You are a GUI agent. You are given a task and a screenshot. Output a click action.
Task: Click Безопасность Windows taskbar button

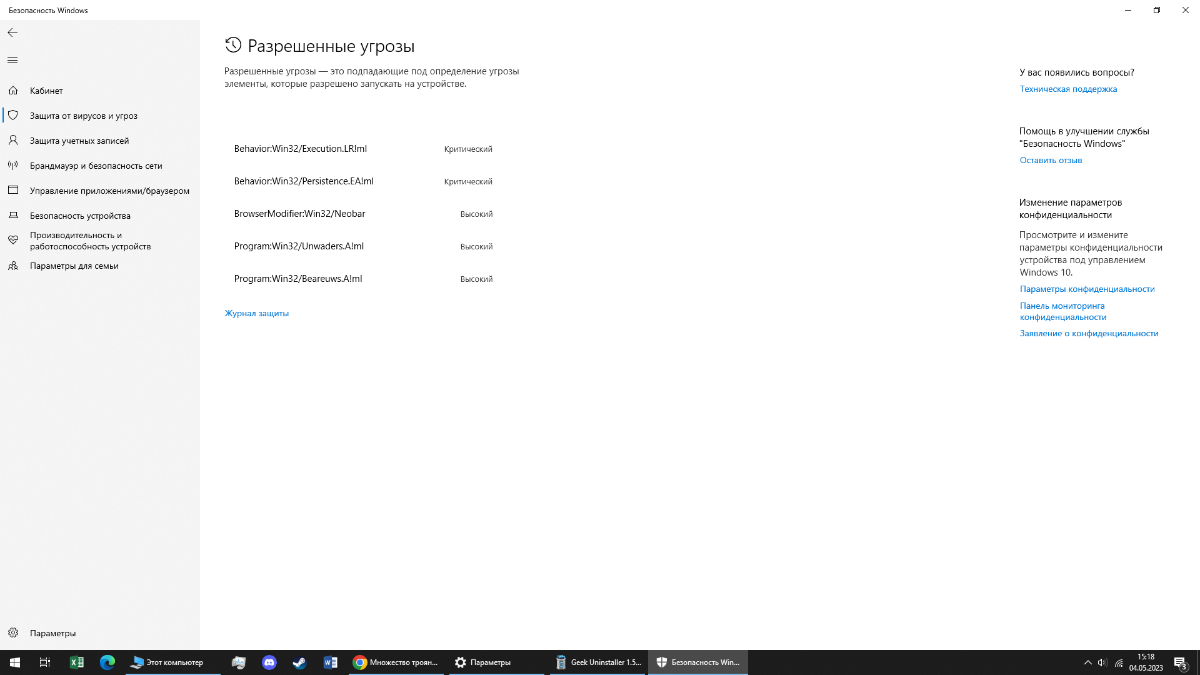click(698, 662)
